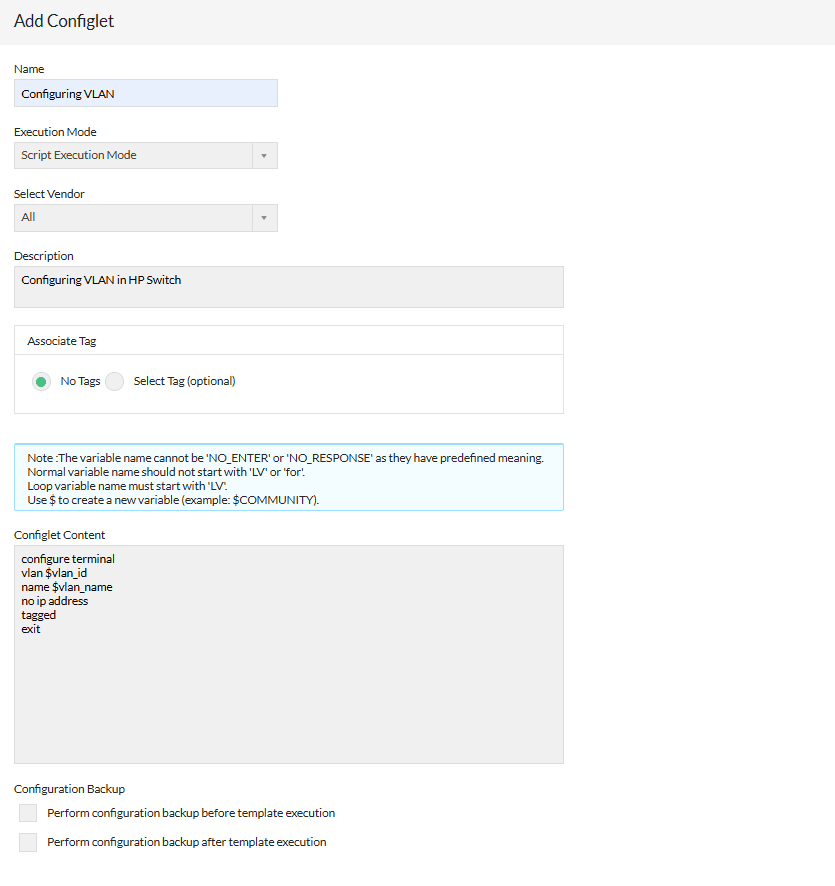
Task: Click the Associate Tag panel header
Action: (62, 341)
